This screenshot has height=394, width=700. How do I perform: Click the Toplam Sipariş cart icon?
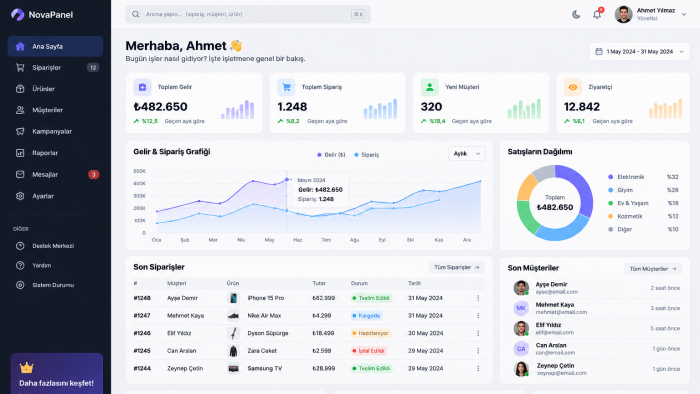tap(286, 87)
